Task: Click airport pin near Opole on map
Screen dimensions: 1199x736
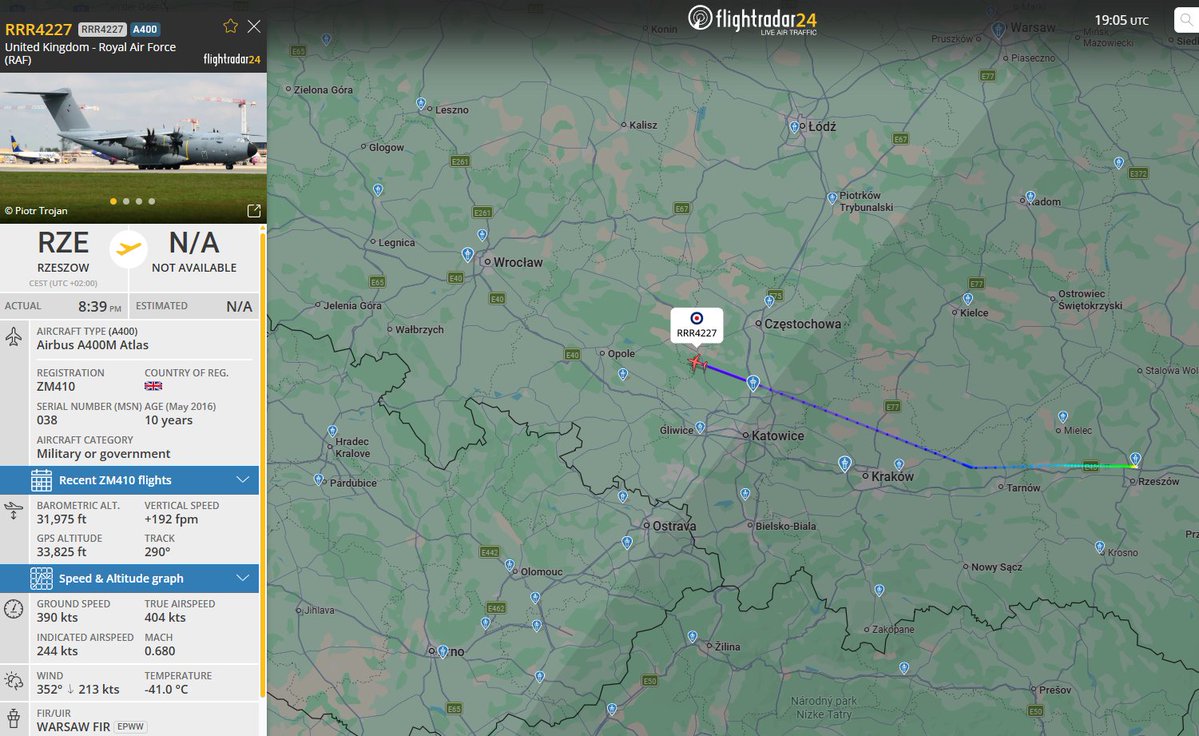Action: point(622,374)
